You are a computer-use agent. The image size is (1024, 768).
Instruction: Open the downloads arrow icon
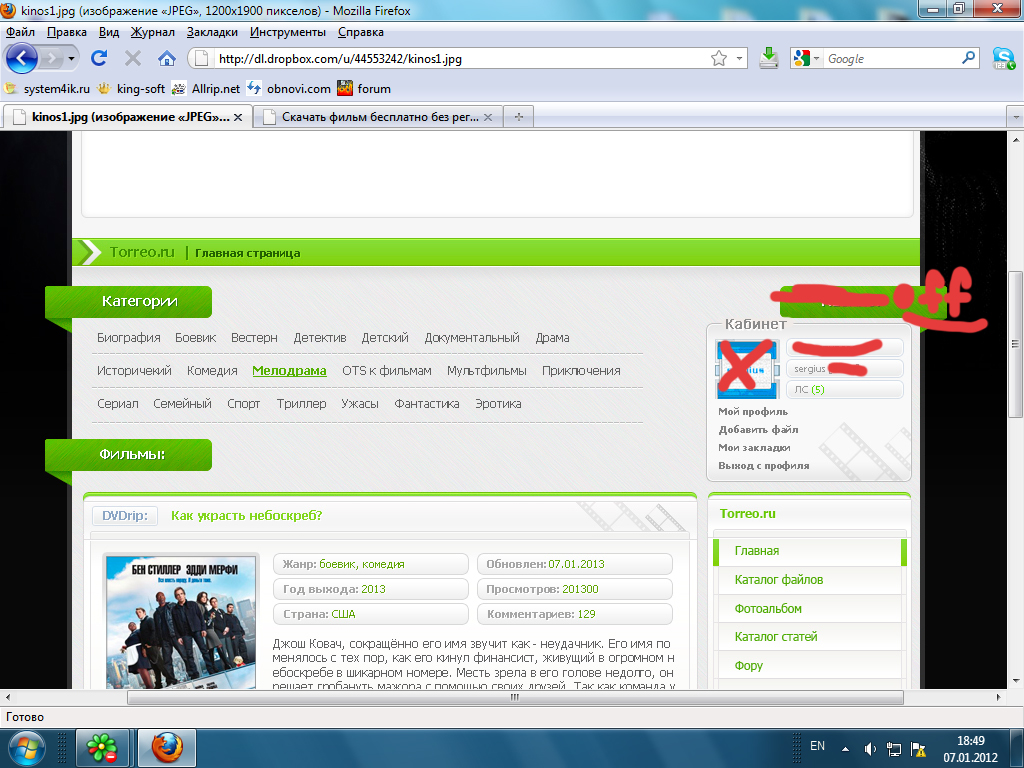coord(769,59)
